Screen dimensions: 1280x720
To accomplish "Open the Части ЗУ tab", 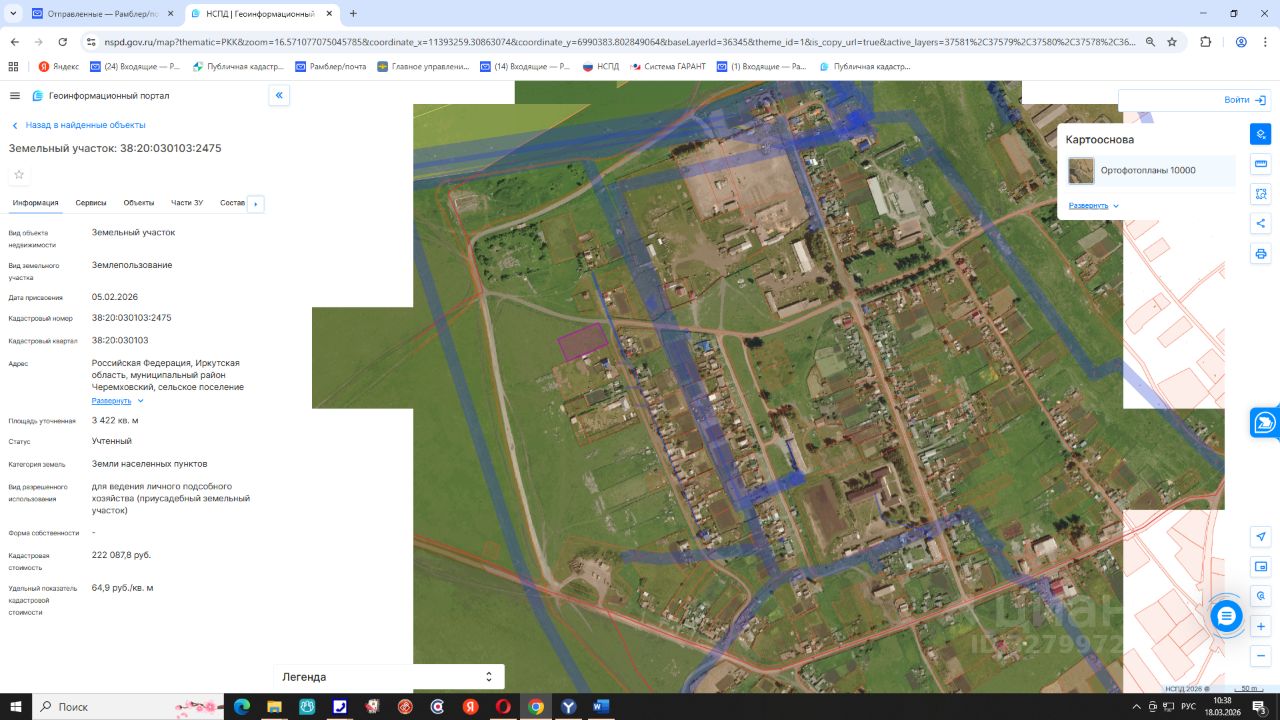I will pos(187,203).
